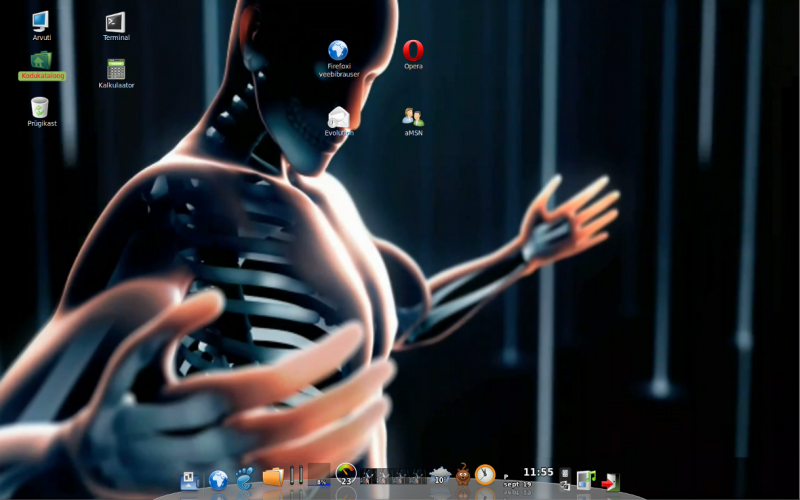Click the 8% usage monitor applet
Viewport: 800px width, 500px height.
point(319,474)
